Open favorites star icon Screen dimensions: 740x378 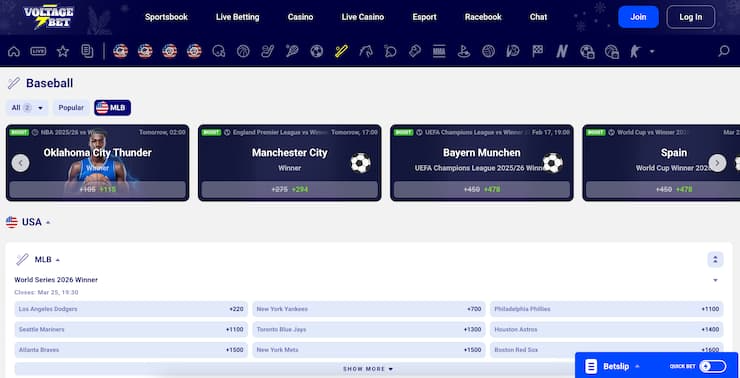tap(63, 51)
